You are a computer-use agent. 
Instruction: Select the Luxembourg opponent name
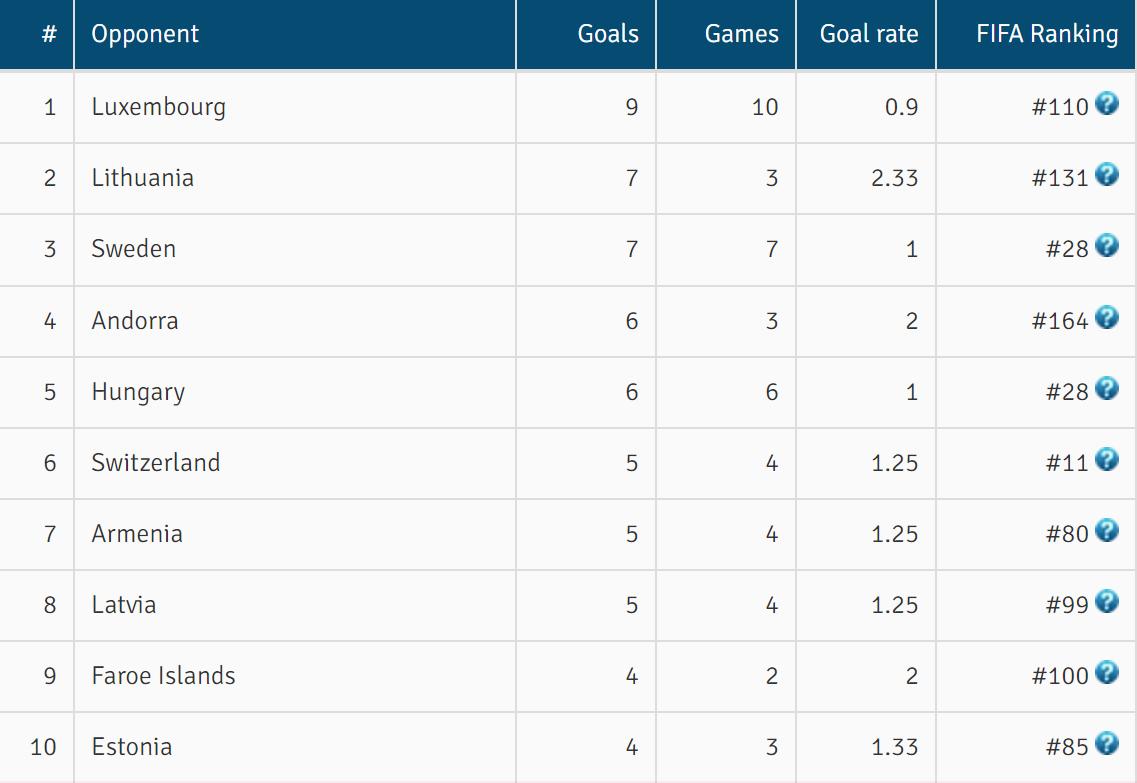point(158,107)
